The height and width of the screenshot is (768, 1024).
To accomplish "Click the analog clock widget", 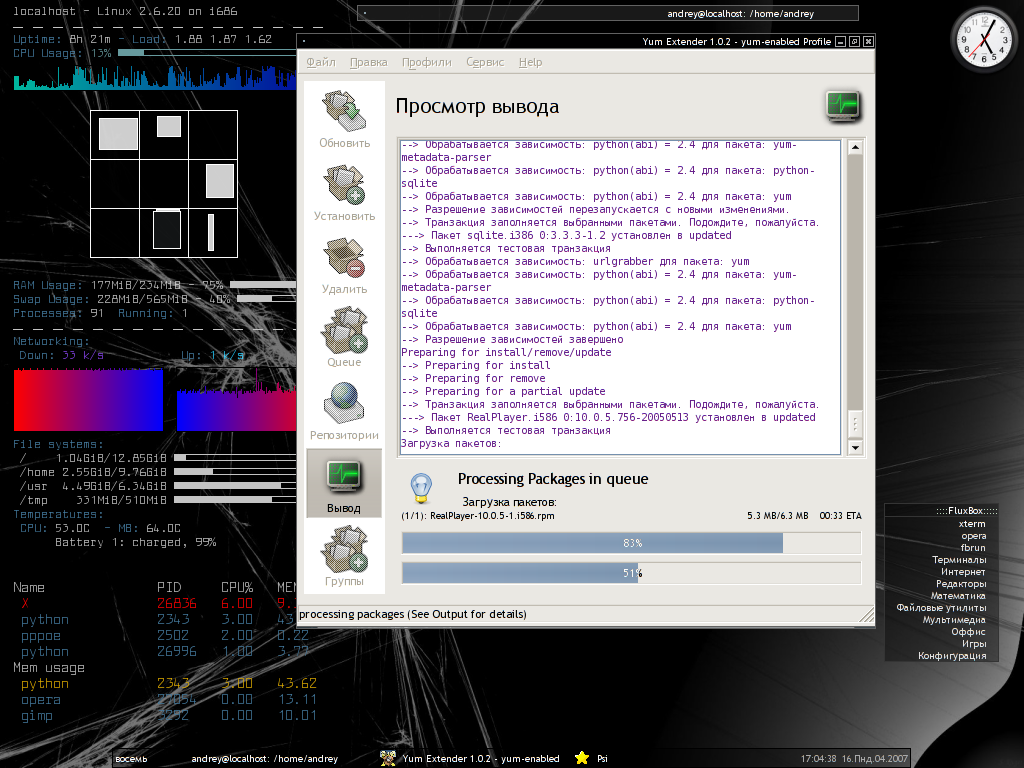I will point(984,40).
